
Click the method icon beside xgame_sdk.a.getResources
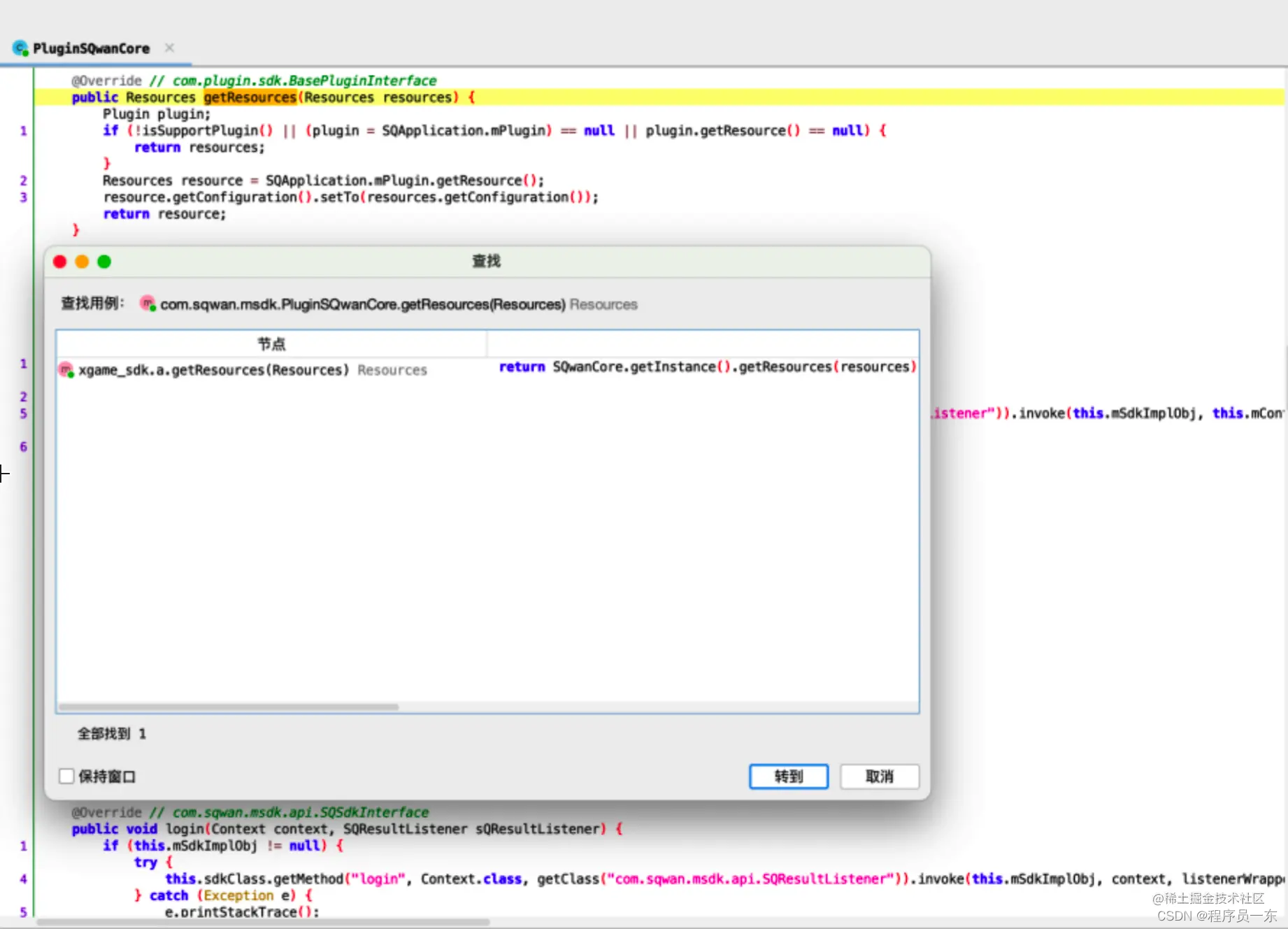(x=66, y=370)
